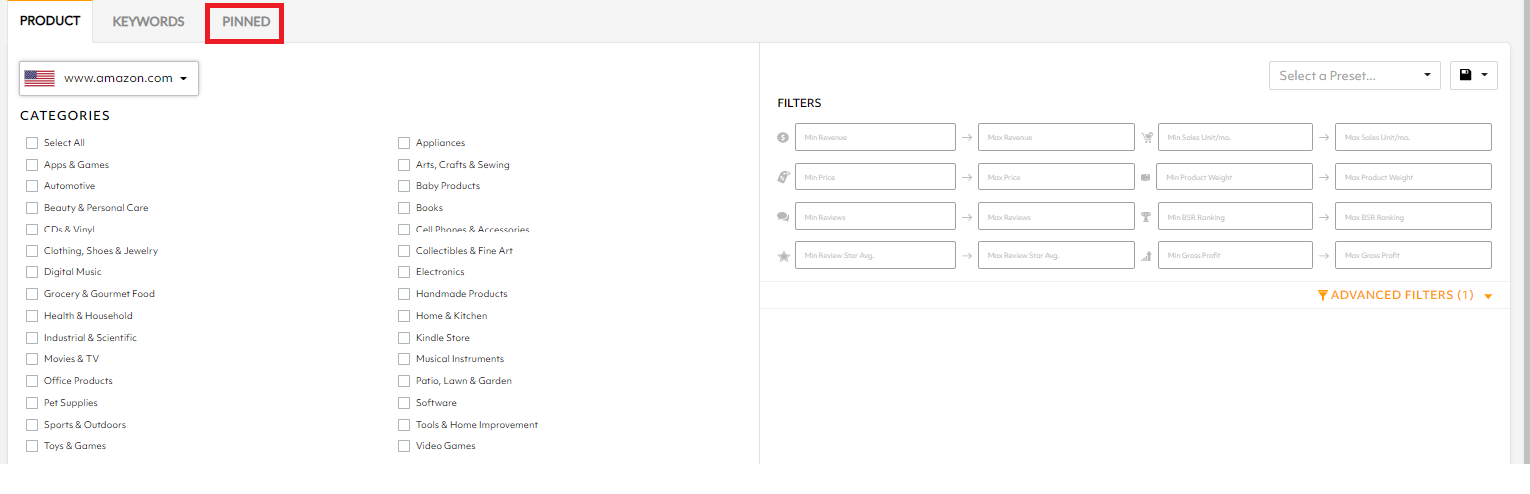Switch to the KEYWORDS tab
The height and width of the screenshot is (494, 1530).
coord(148,22)
